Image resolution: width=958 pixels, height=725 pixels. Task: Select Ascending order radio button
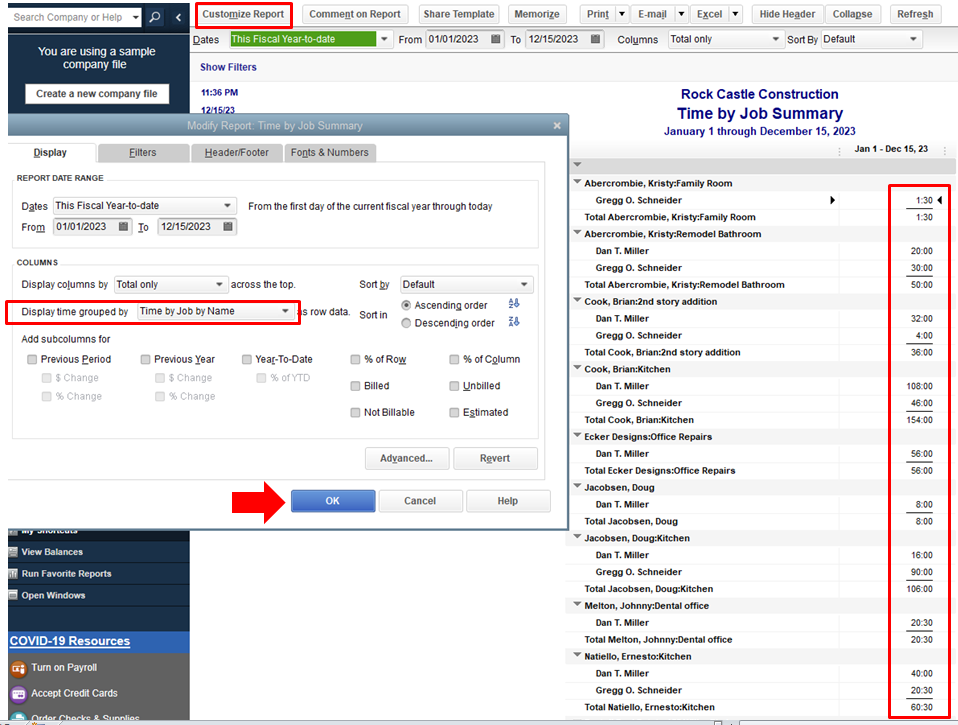(x=406, y=305)
